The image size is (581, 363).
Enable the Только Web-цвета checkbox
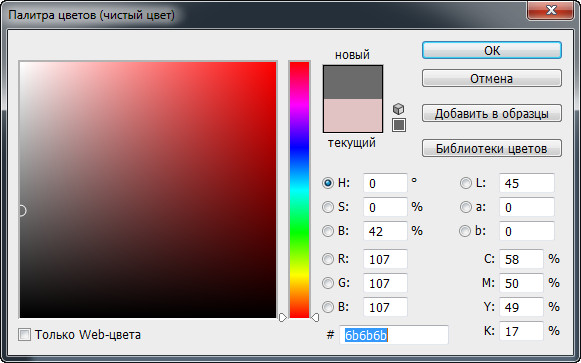tap(24, 335)
